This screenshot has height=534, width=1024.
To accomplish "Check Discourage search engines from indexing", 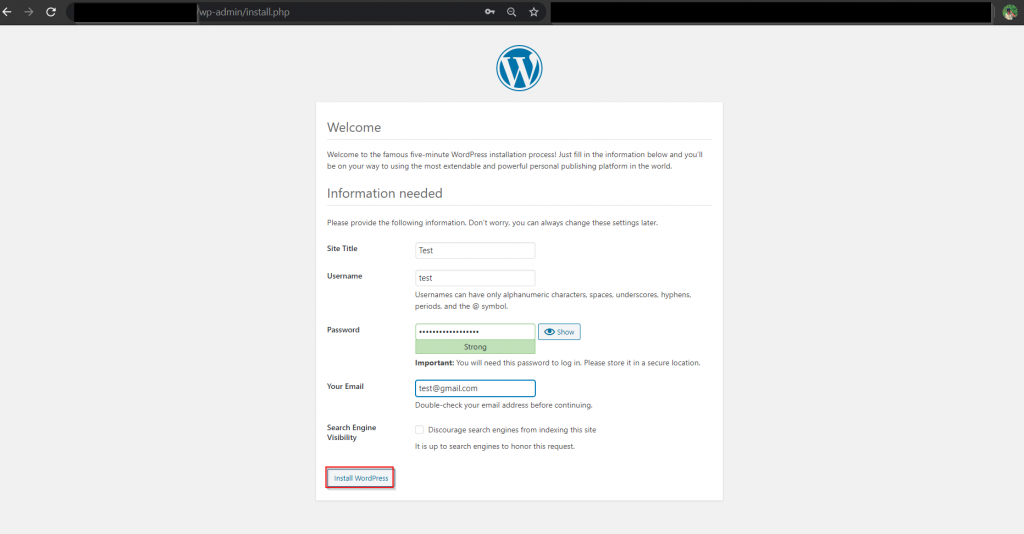I will 419,430.
